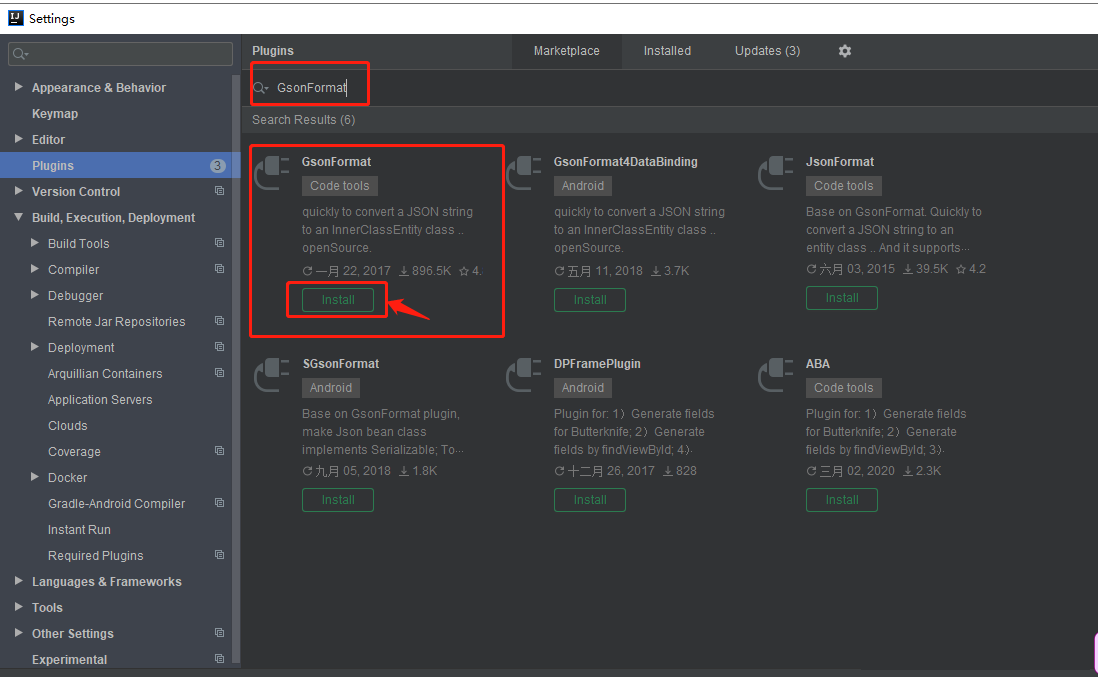Expand the Debugger node

click(35, 295)
